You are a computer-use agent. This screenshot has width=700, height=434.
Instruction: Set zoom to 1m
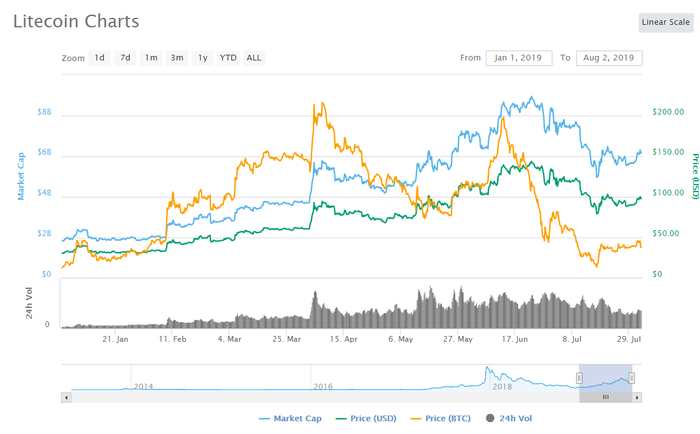151,58
